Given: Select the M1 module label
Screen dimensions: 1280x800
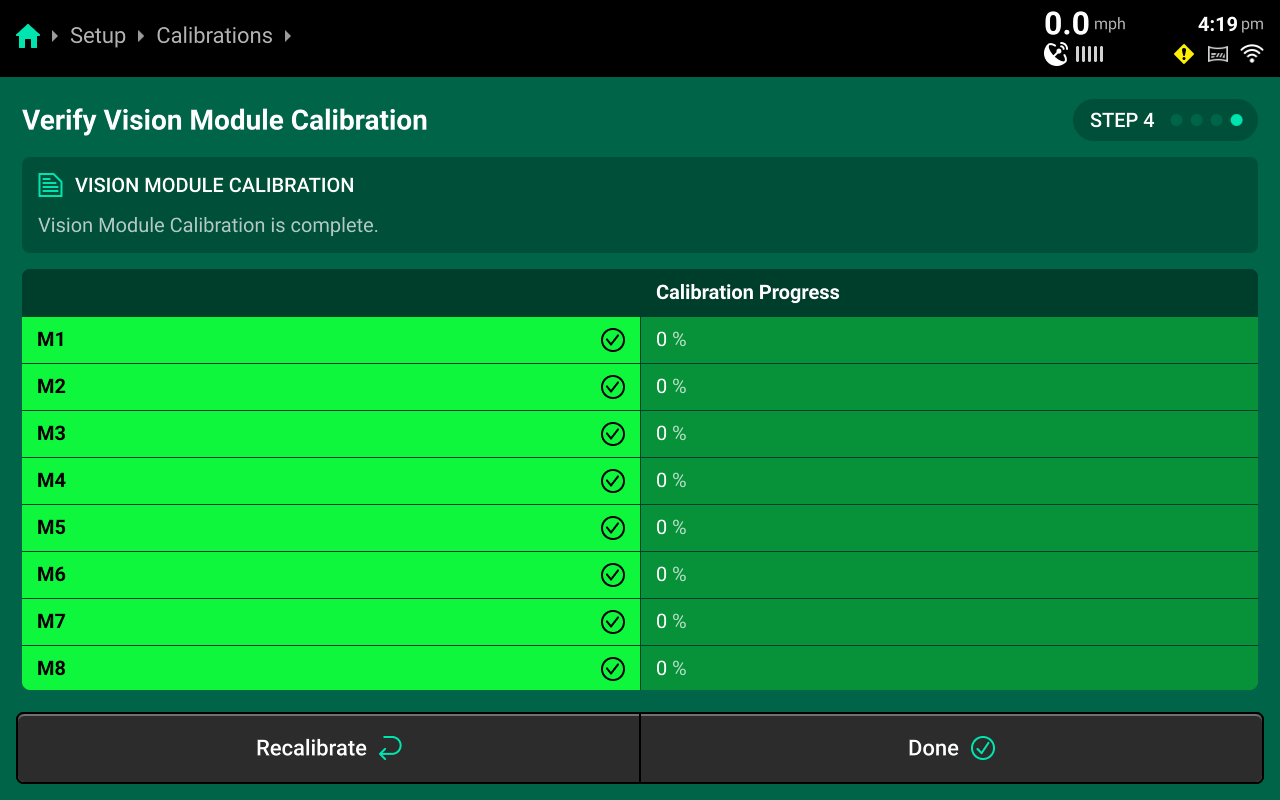Looking at the screenshot, I should tap(51, 340).
